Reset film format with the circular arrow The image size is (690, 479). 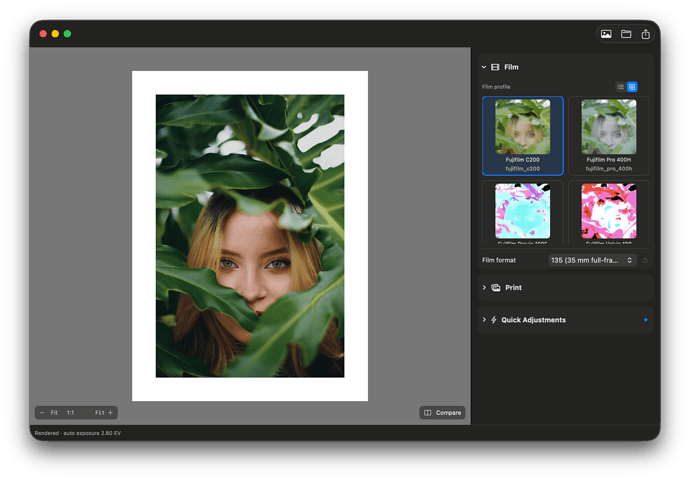pos(645,260)
